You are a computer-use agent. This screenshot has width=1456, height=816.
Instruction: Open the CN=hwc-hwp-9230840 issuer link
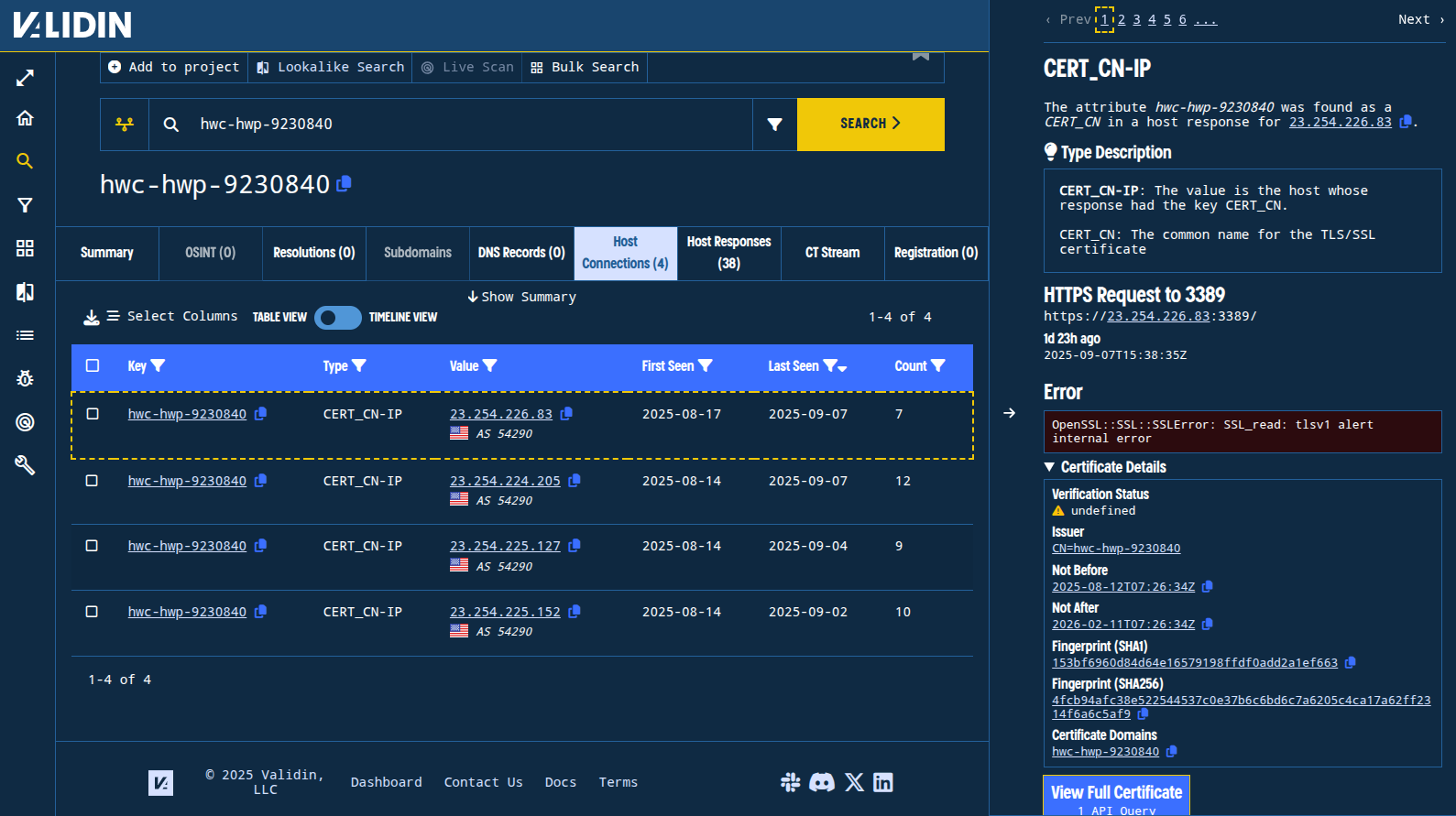[x=1116, y=549]
